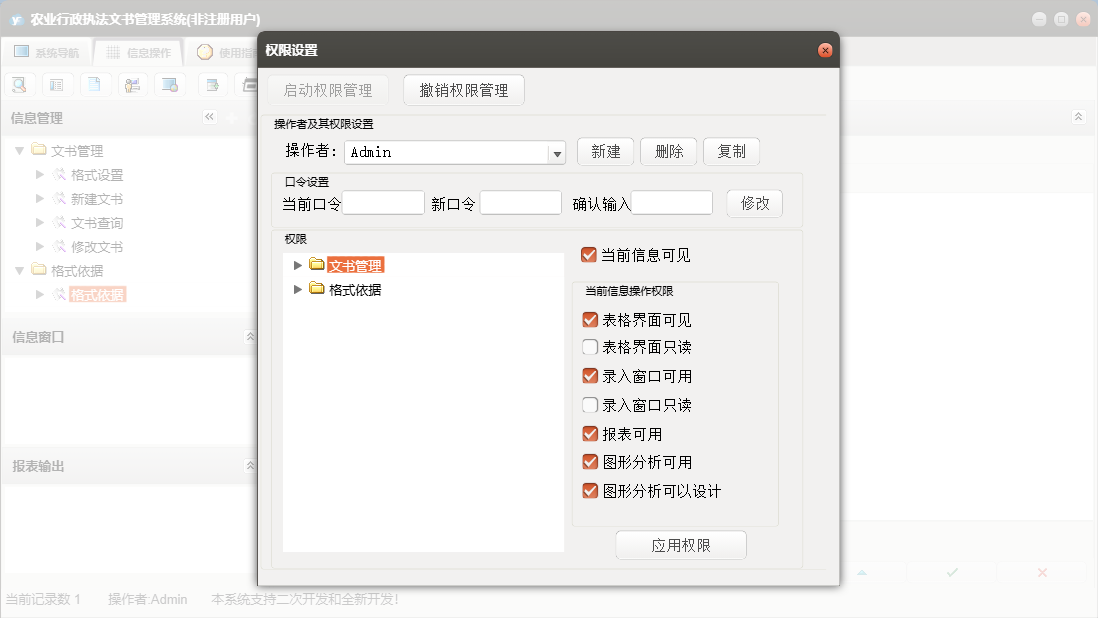Viewport: 1098px width, 618px height.
Task: Close the 权限设置 dialog with the red button
Action: (x=825, y=50)
